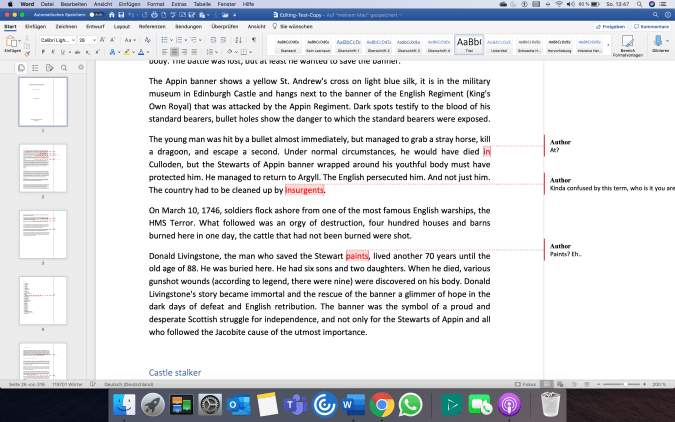Toggle bold formatting (F)
The height and width of the screenshot is (422, 675).
tap(44, 52)
